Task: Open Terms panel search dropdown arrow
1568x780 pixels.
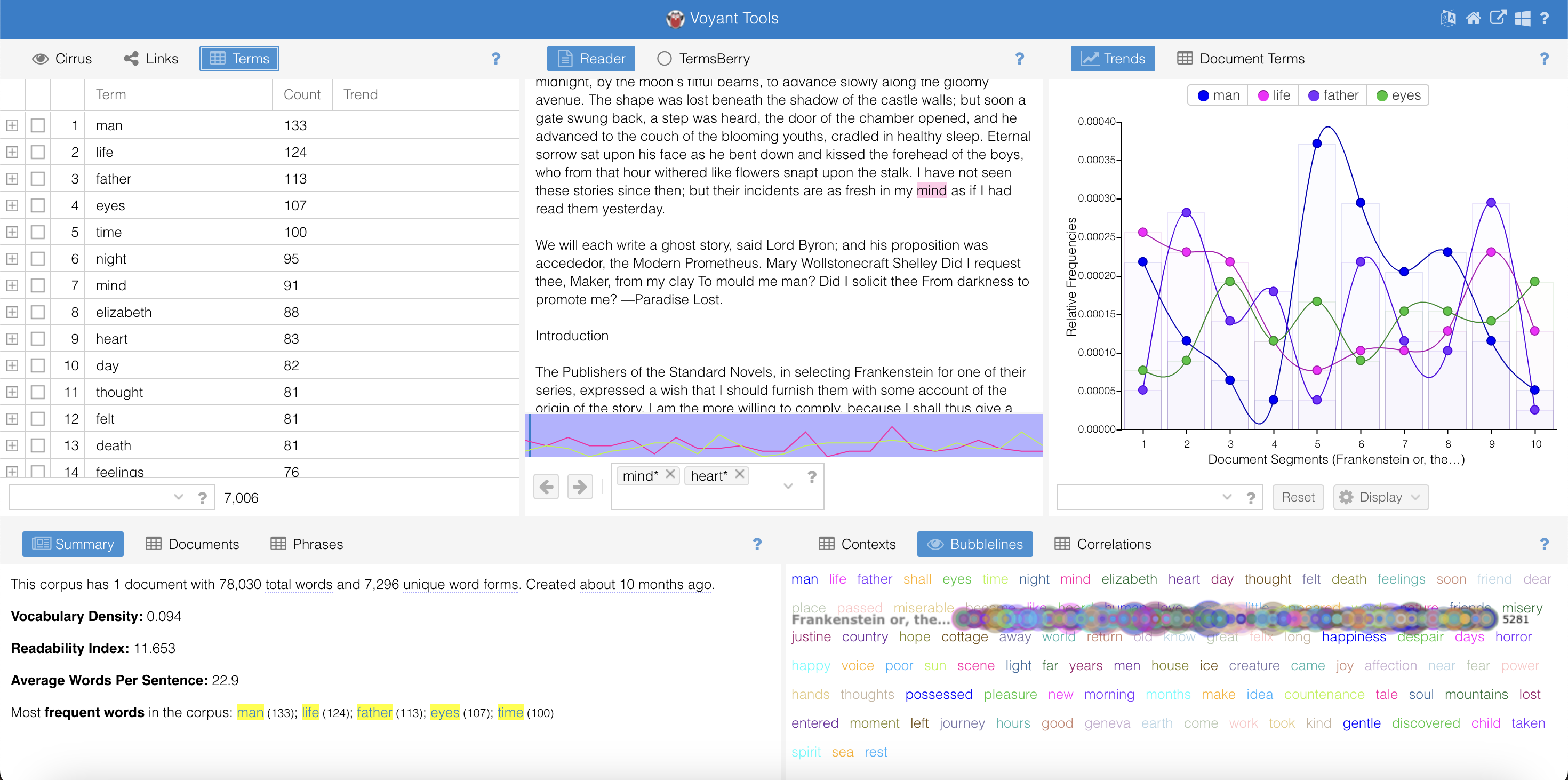Action: point(178,497)
